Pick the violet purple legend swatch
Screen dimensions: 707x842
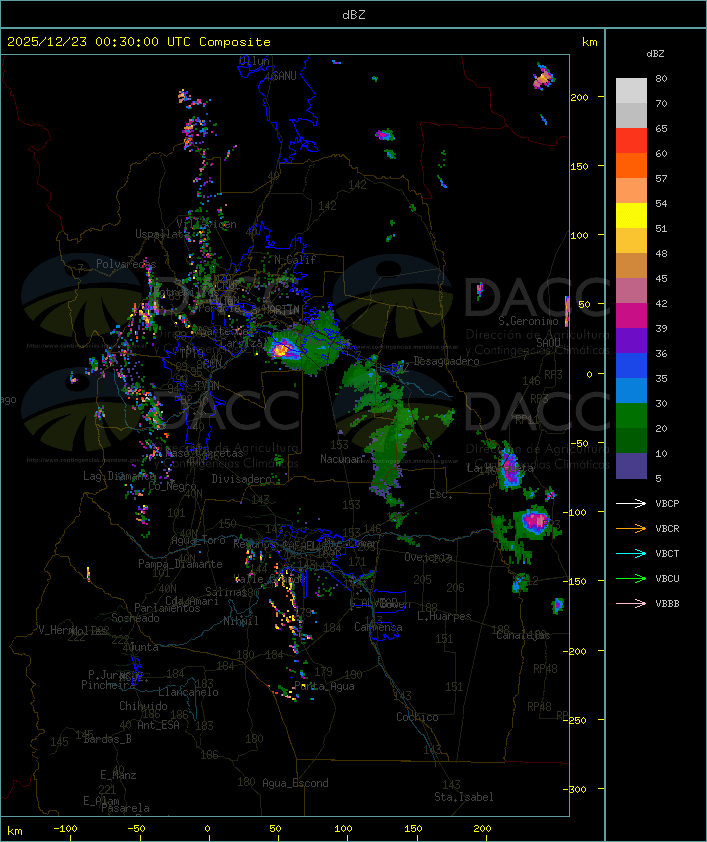point(631,340)
